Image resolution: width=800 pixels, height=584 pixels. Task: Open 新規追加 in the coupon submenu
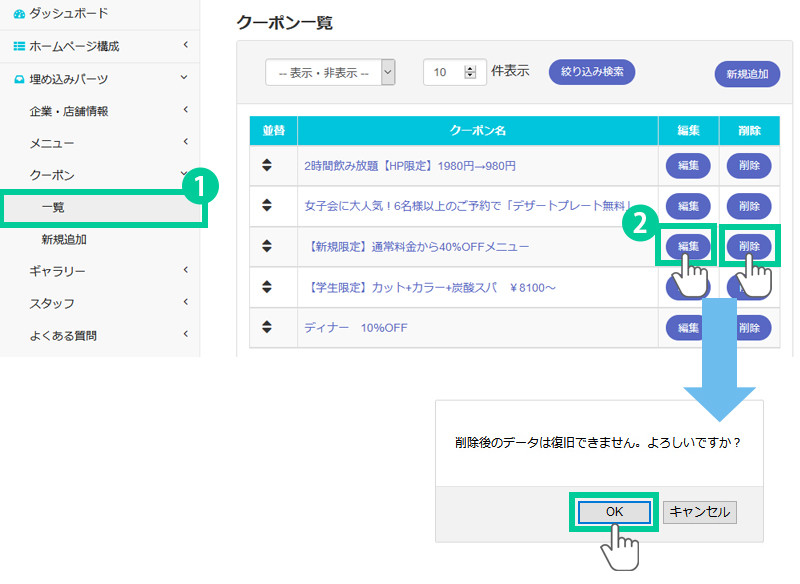[63, 239]
